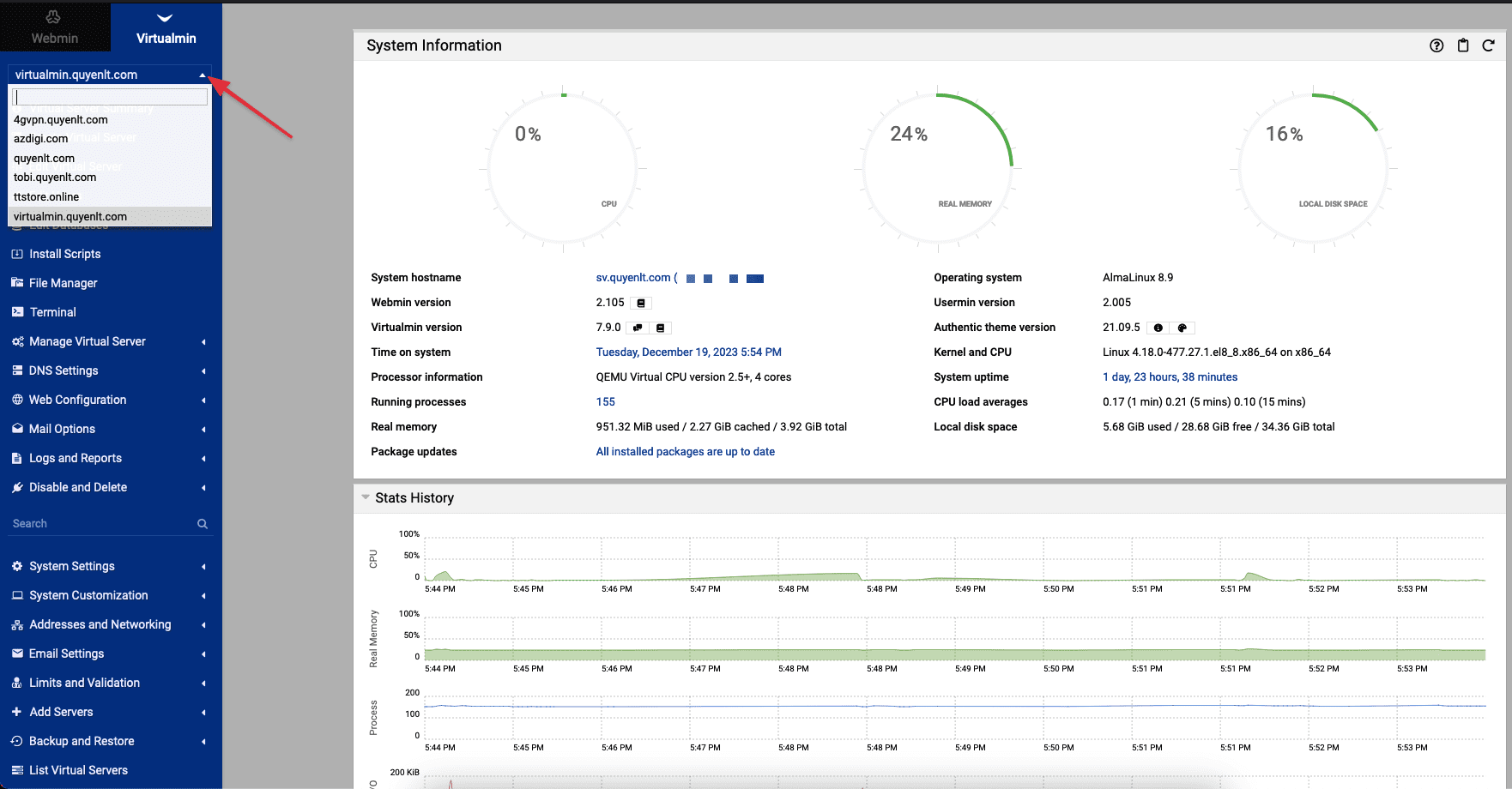Click the search magnifier icon in sidebar
Image resolution: width=1512 pixels, height=789 pixels.
point(203,524)
